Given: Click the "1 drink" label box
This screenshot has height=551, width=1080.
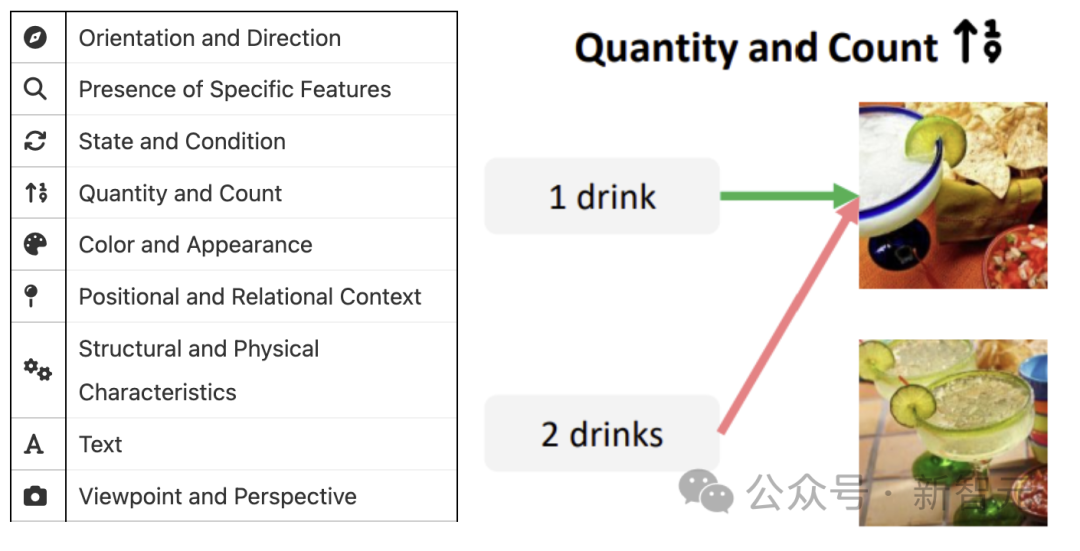Looking at the screenshot, I should [602, 196].
